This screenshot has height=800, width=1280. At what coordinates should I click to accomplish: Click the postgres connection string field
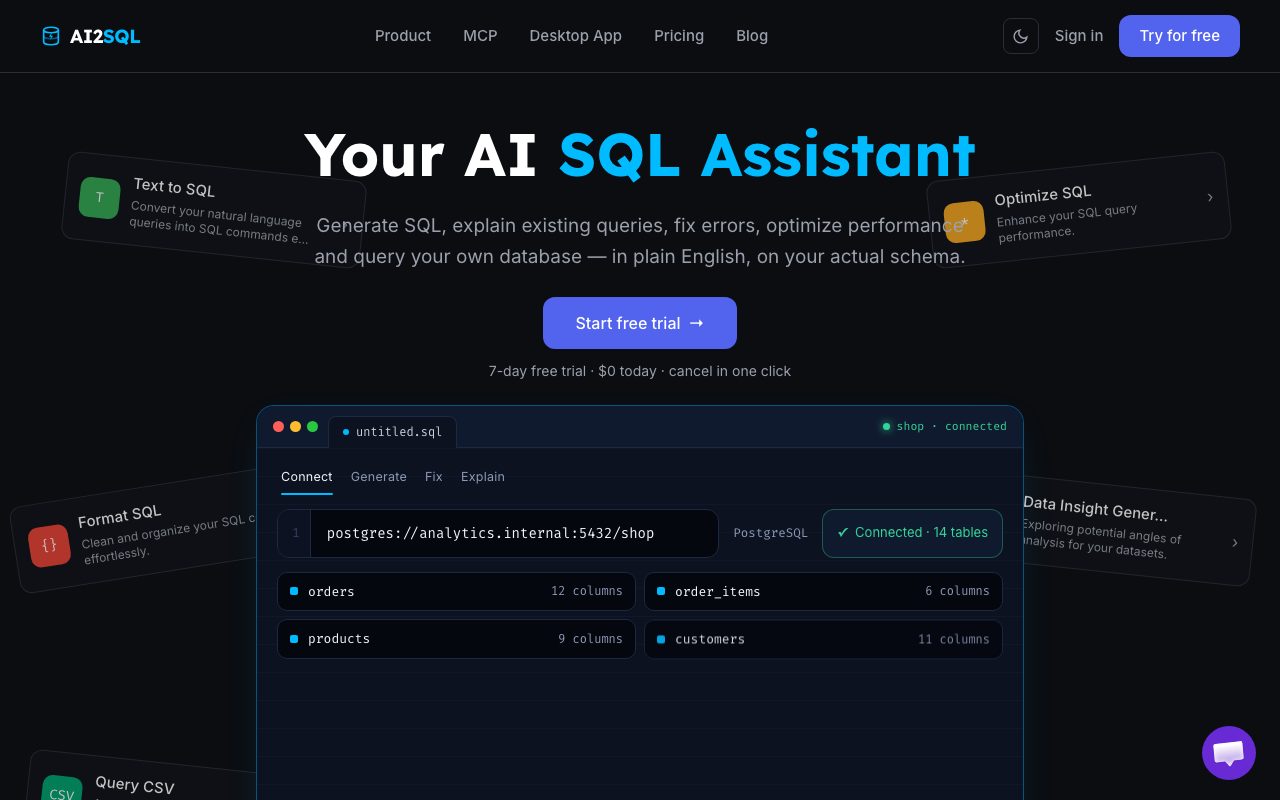coord(498,533)
